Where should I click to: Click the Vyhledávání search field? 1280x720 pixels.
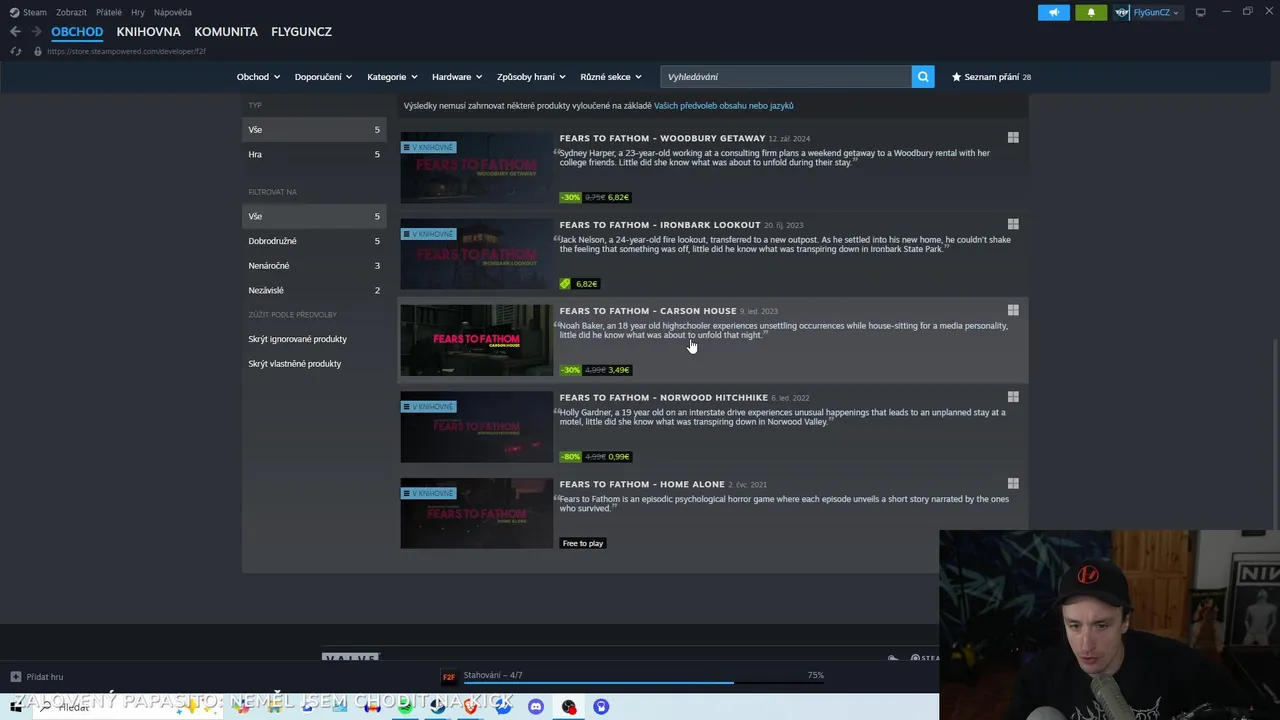786,77
